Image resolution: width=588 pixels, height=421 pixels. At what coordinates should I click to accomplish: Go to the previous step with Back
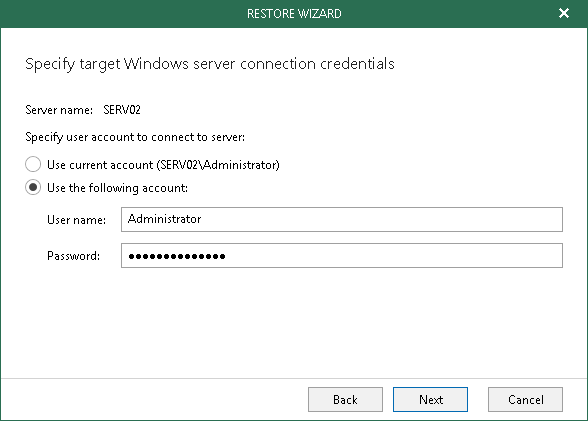[345, 399]
